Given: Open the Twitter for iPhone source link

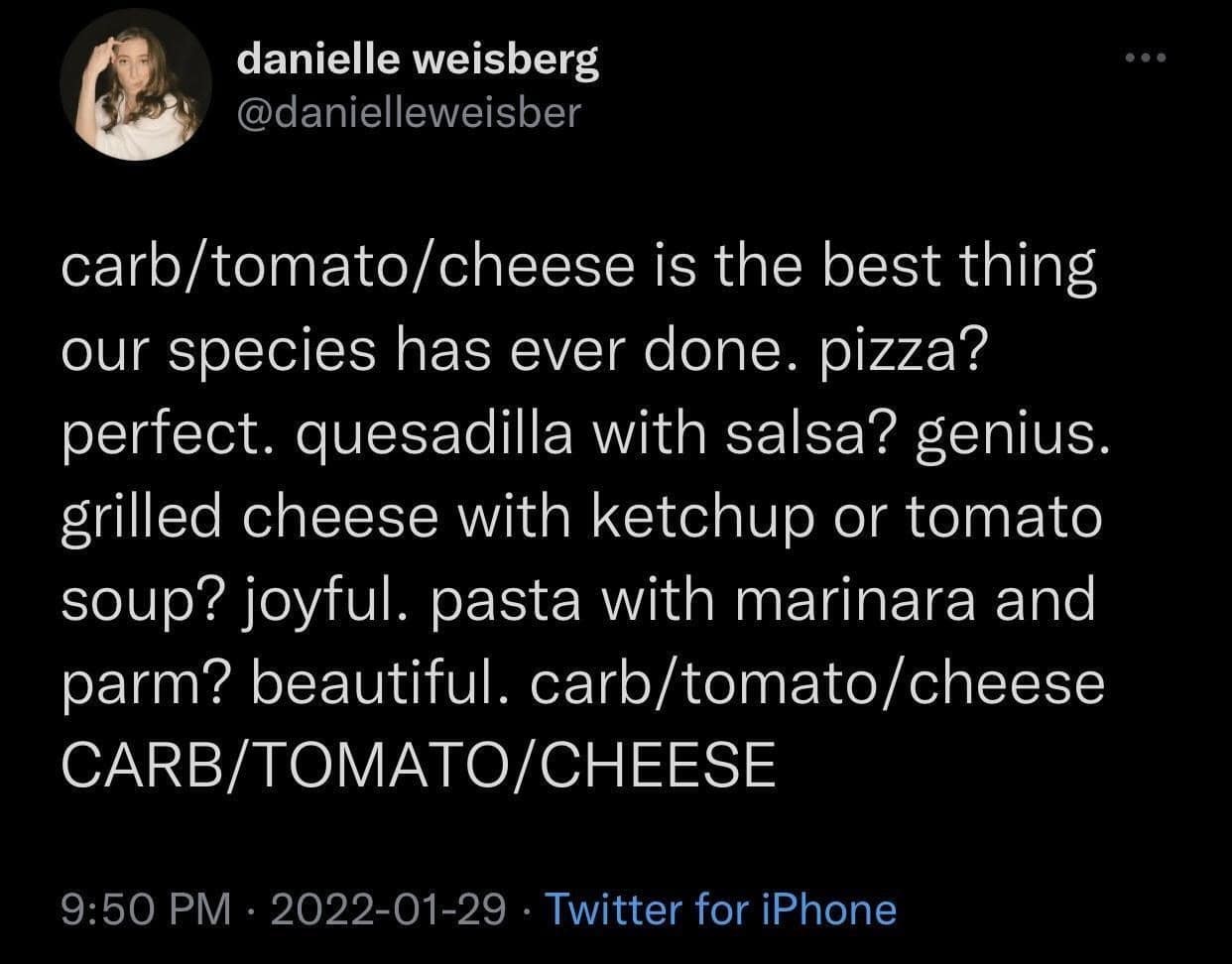Looking at the screenshot, I should [x=721, y=908].
